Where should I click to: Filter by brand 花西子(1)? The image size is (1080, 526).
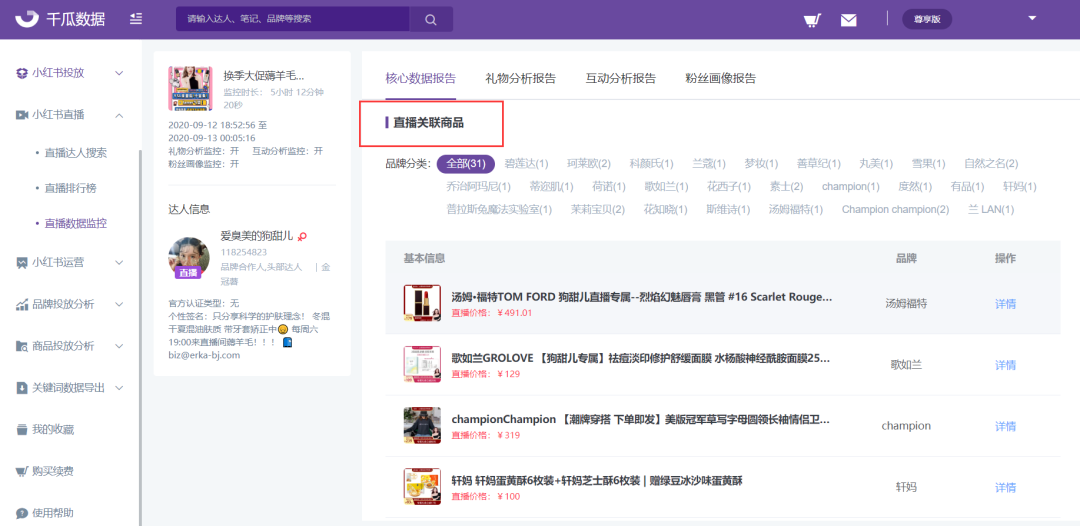tap(729, 187)
